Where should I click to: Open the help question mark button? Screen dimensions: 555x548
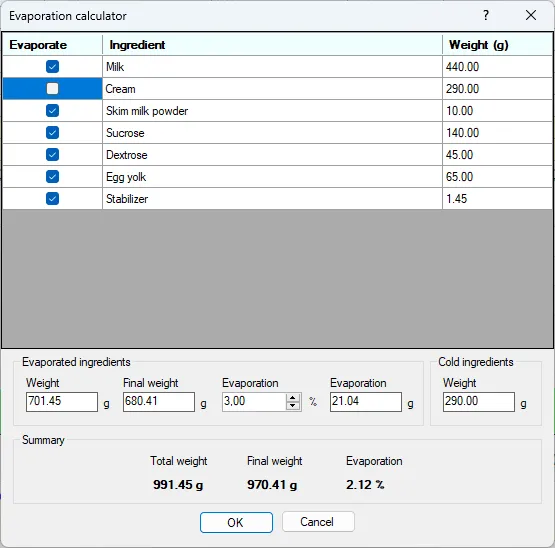click(486, 15)
